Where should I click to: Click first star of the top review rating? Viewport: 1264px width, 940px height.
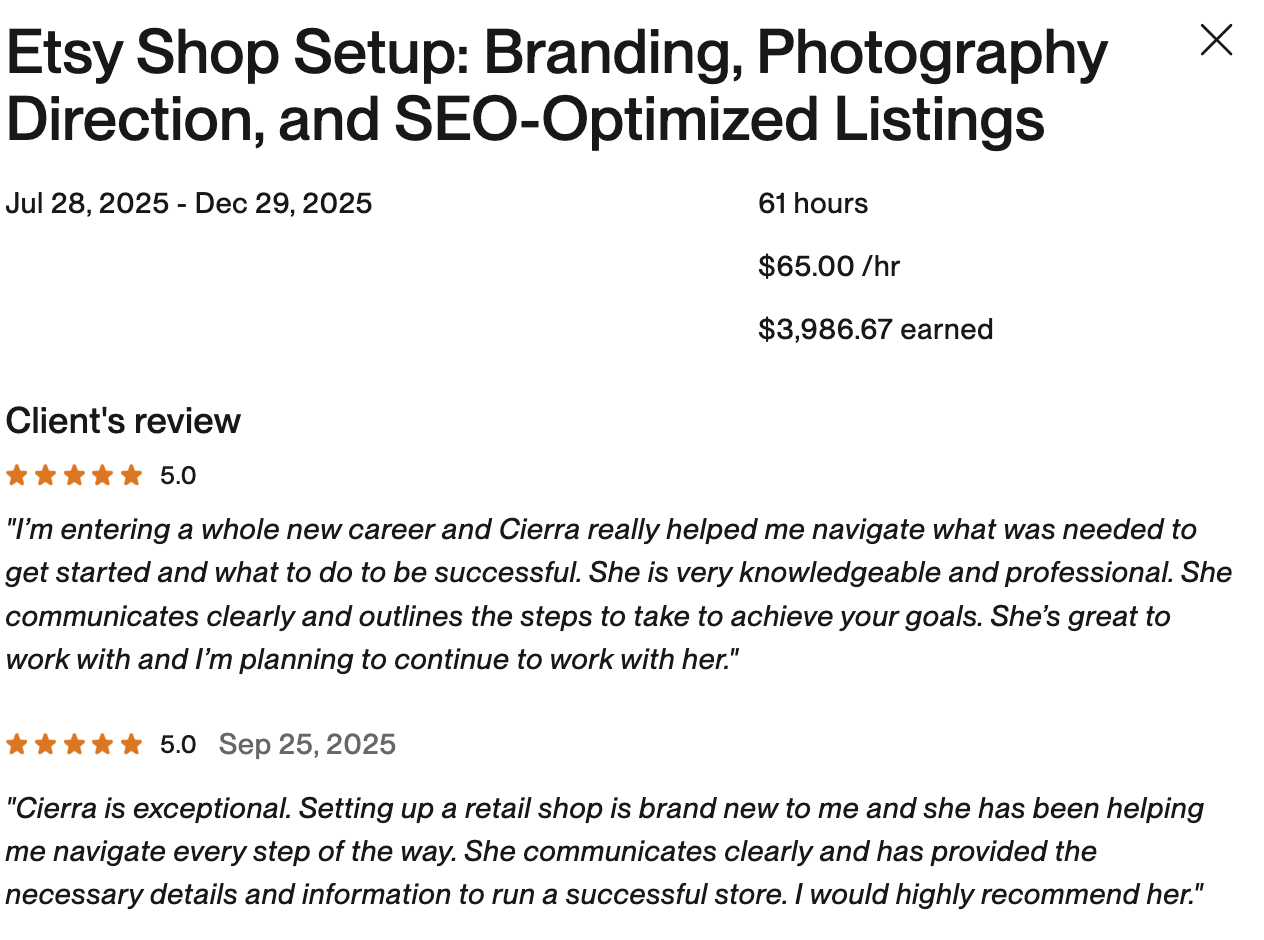(17, 475)
